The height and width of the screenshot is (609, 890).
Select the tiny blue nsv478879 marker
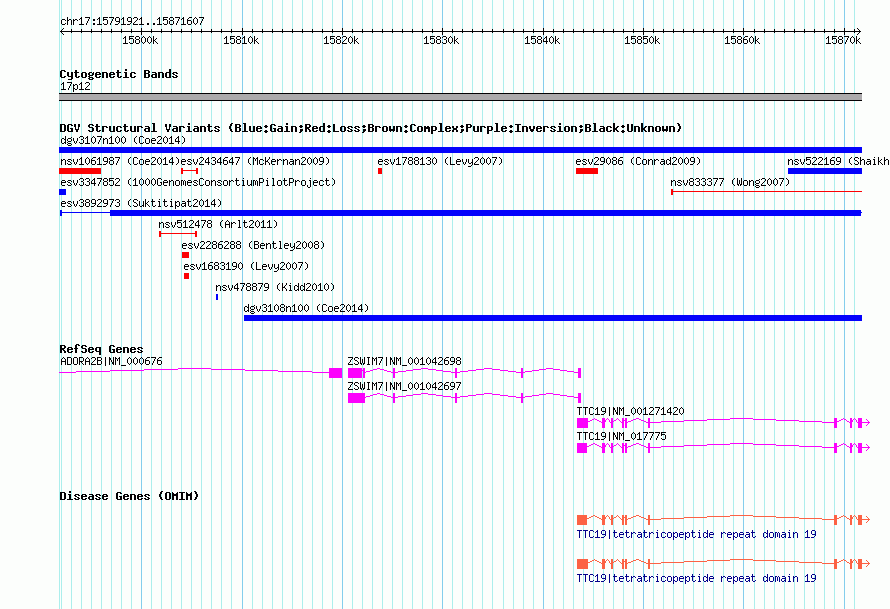(217, 297)
